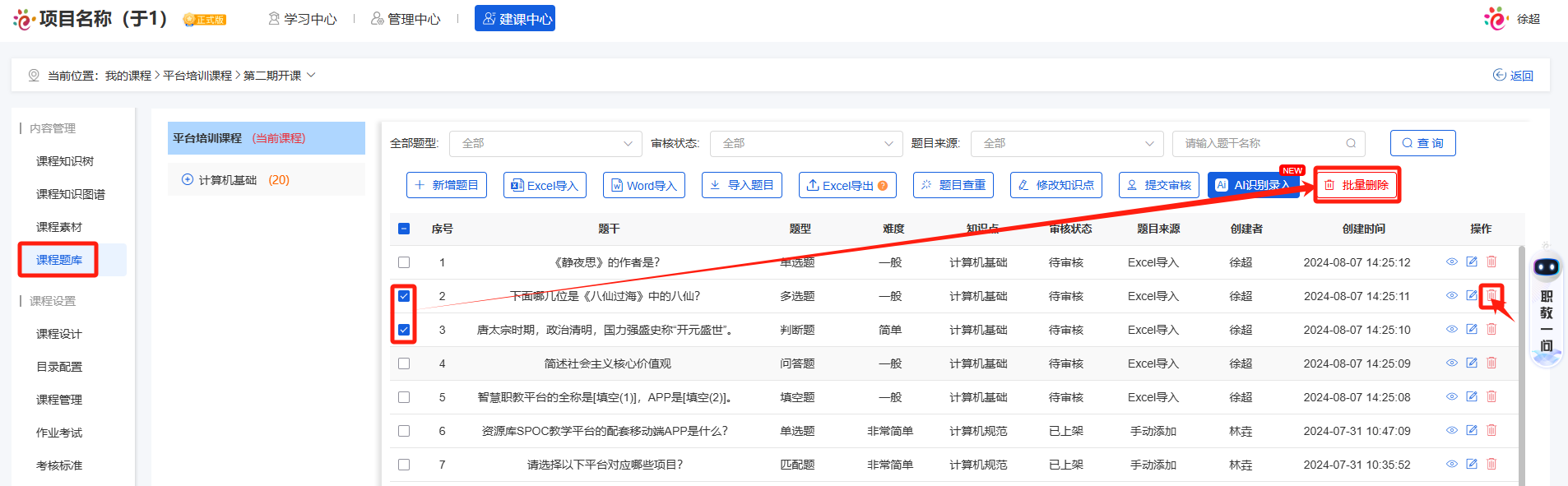Open 课程知识图谱 in sidebar

[71, 194]
